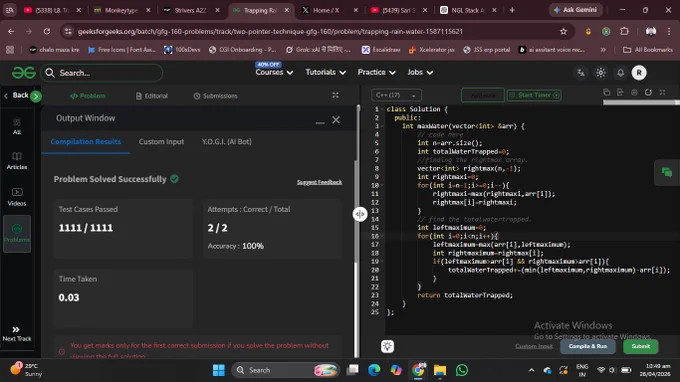Show hidden system tray icons

pos(531,370)
